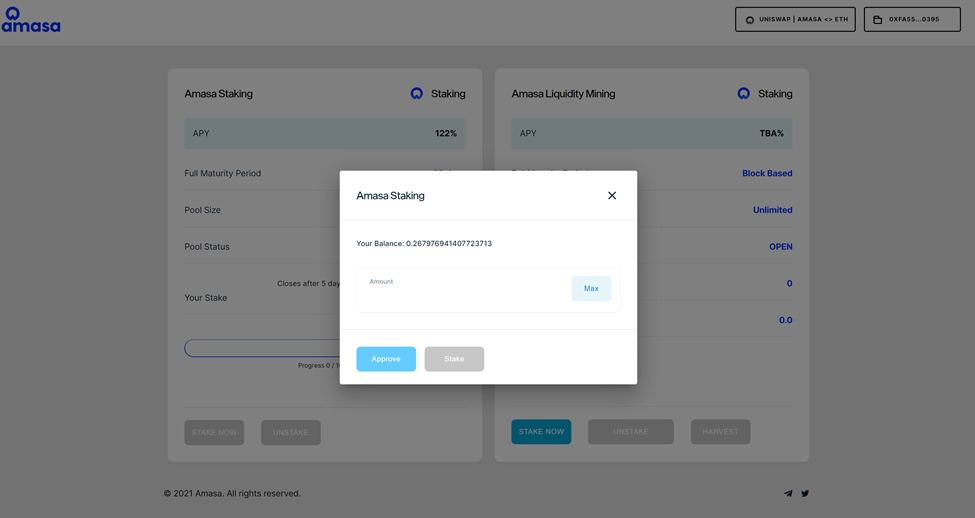Click the wallet icon in address button
Screen dimensions: 975x518
click(x=877, y=19)
